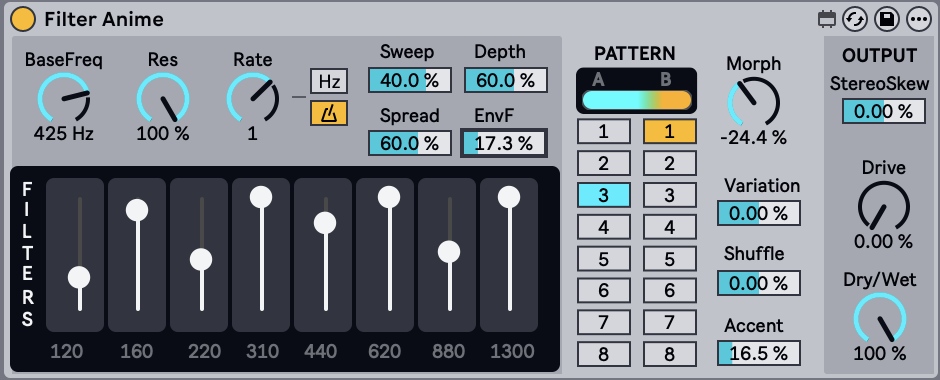Select pattern B slot 6
The image size is (940, 380).
pyautogui.click(x=670, y=290)
